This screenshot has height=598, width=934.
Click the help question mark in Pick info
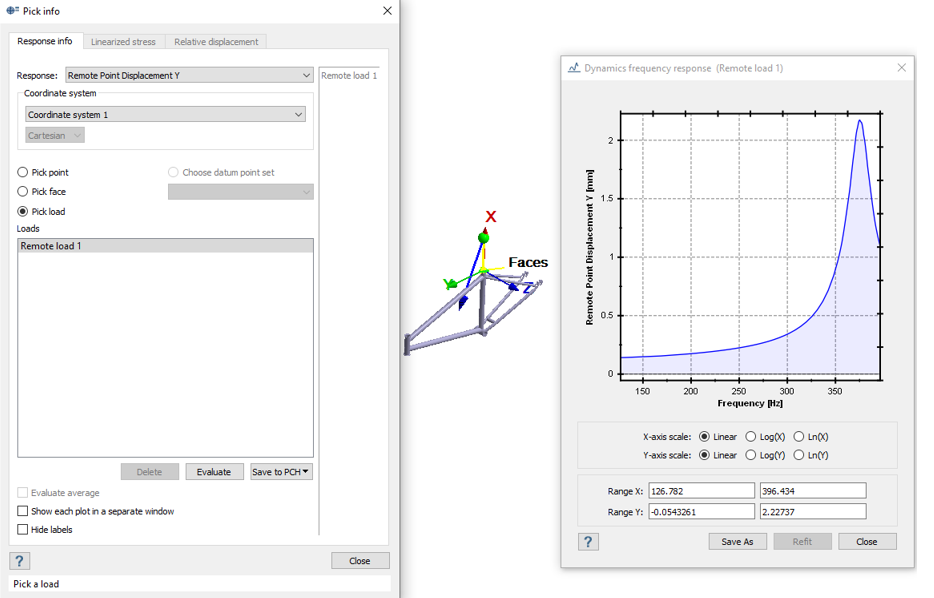click(20, 561)
